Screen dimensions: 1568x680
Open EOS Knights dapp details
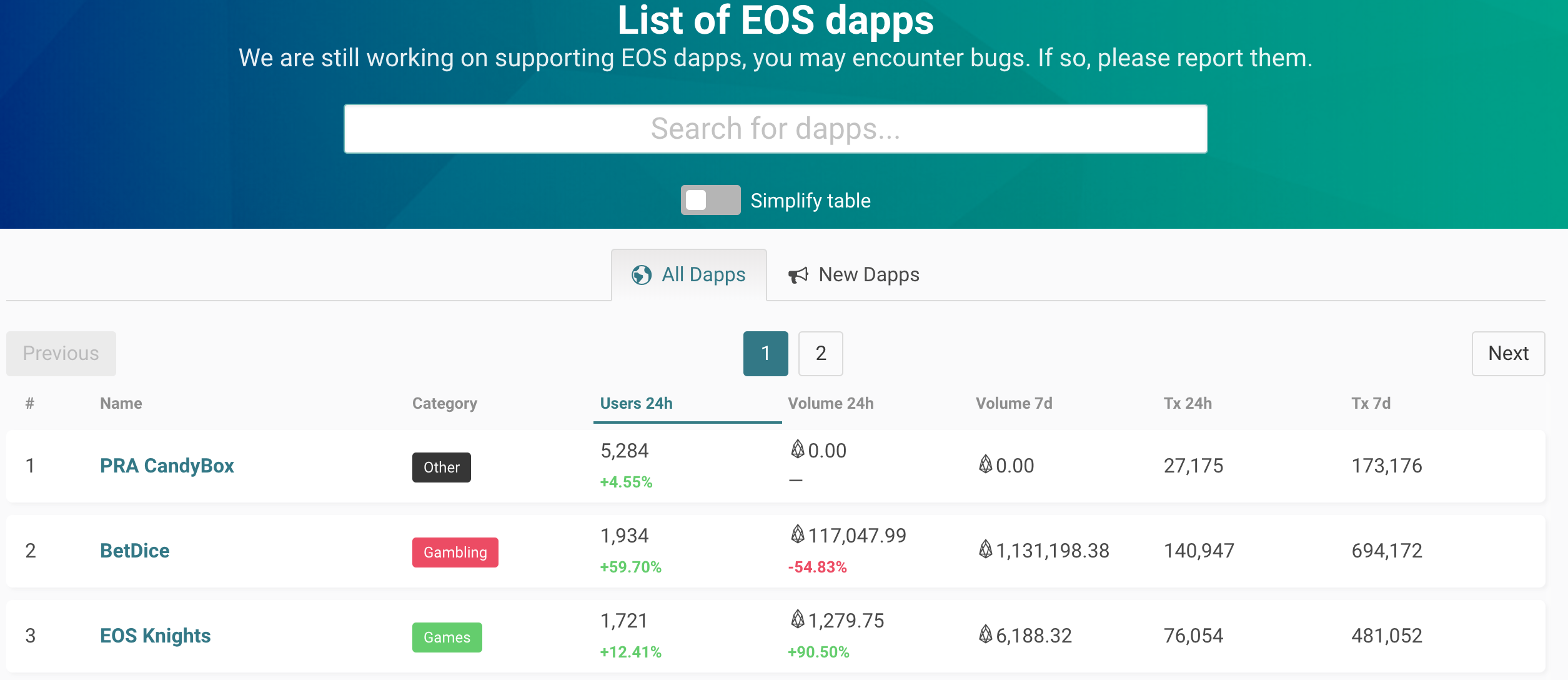click(156, 636)
